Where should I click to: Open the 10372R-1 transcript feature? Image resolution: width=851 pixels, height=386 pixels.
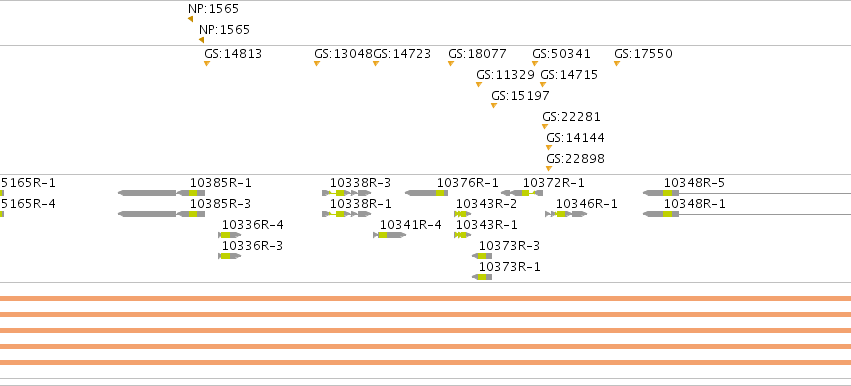coord(522,193)
